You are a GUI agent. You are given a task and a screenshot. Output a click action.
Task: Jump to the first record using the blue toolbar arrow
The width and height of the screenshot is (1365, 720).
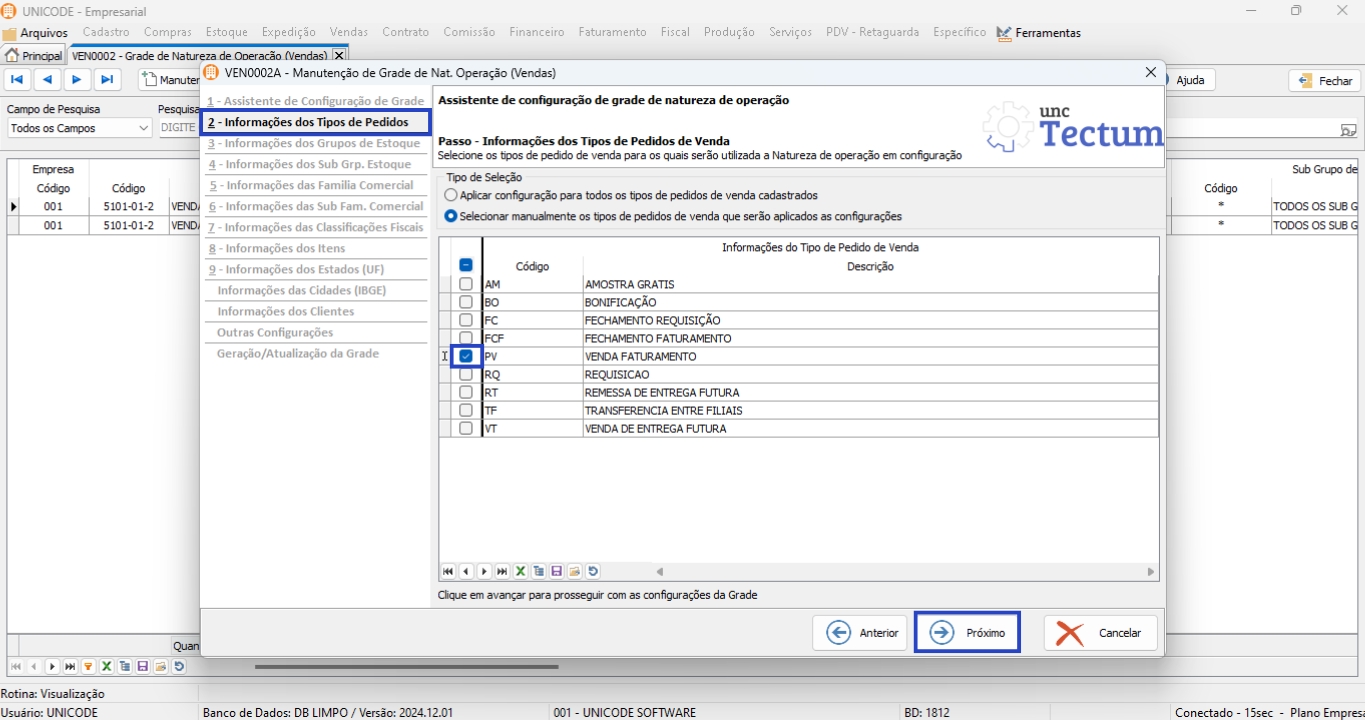tap(17, 80)
